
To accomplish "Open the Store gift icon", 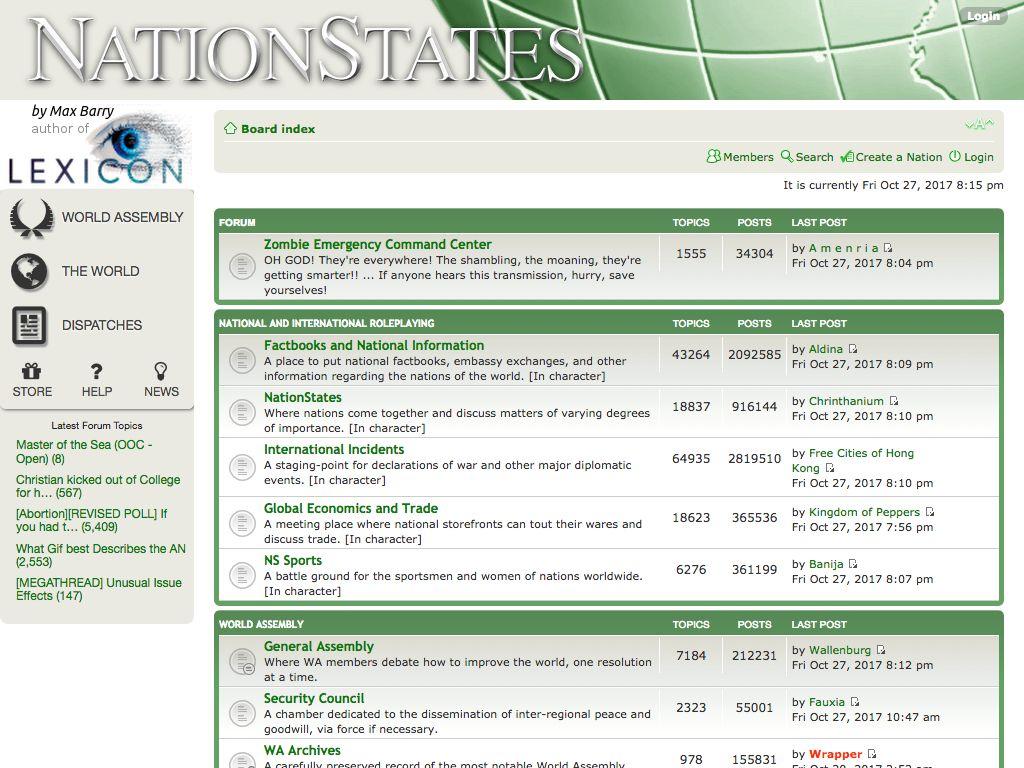I will pos(31,372).
